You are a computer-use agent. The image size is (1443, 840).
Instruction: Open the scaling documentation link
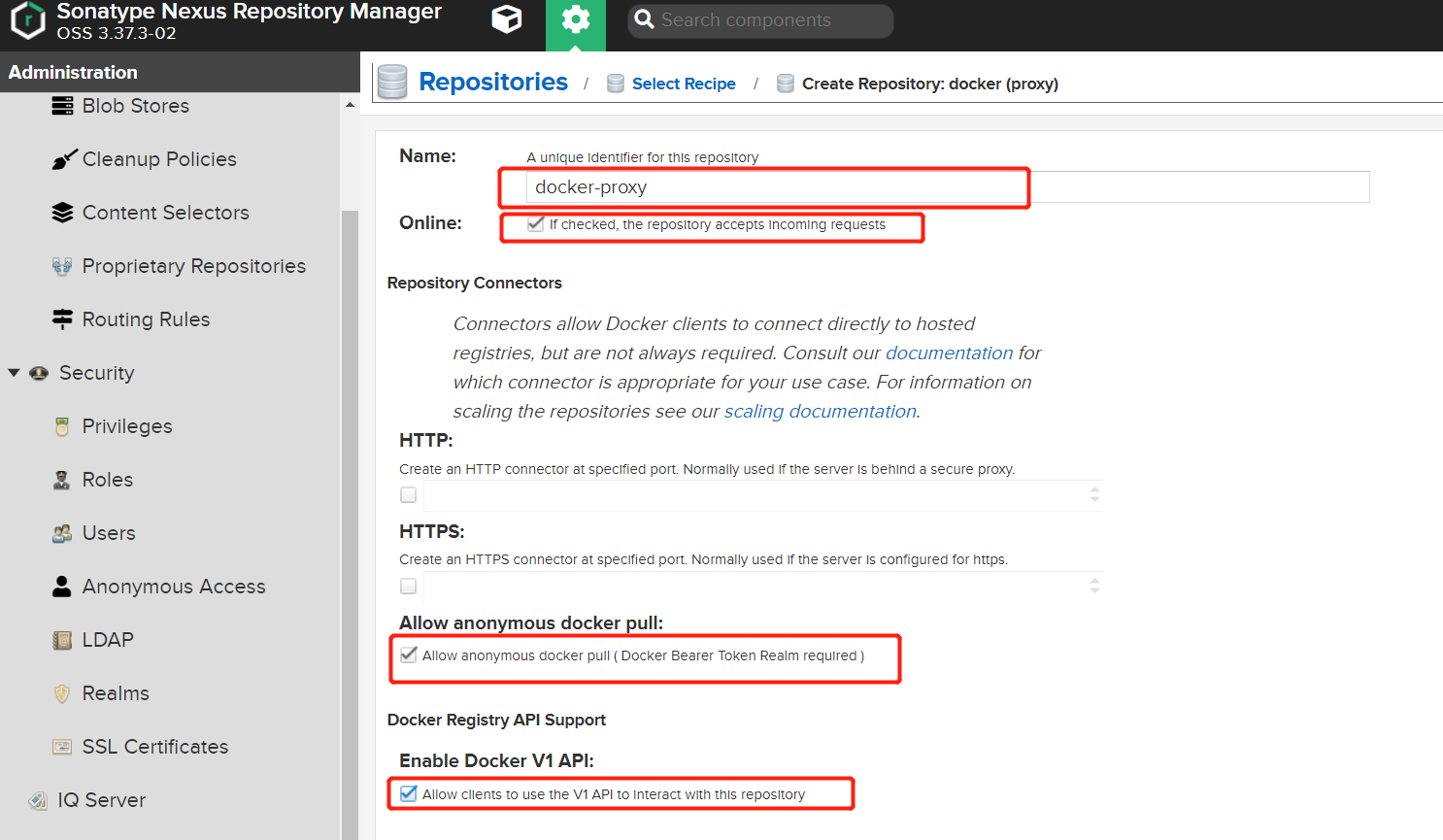(821, 411)
